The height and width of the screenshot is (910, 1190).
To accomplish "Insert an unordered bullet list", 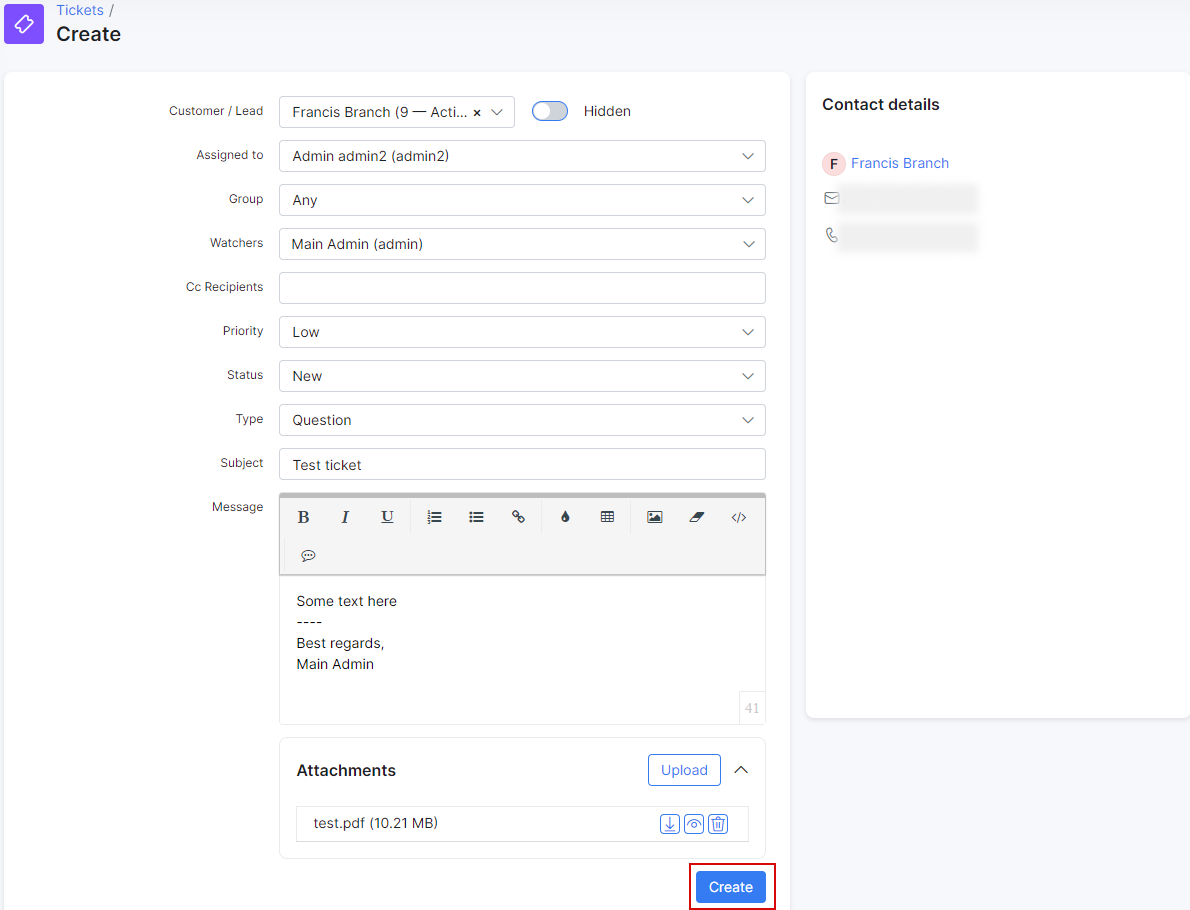I will (x=476, y=517).
